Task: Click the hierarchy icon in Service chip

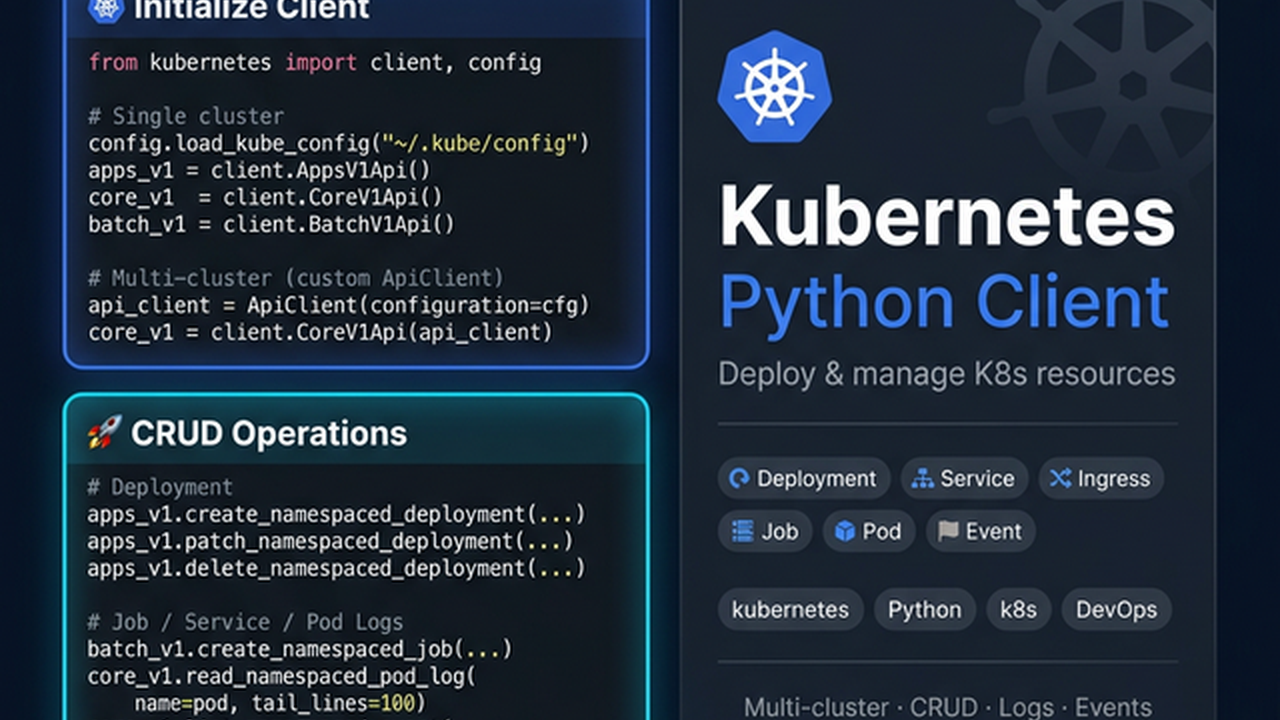Action: tap(923, 479)
